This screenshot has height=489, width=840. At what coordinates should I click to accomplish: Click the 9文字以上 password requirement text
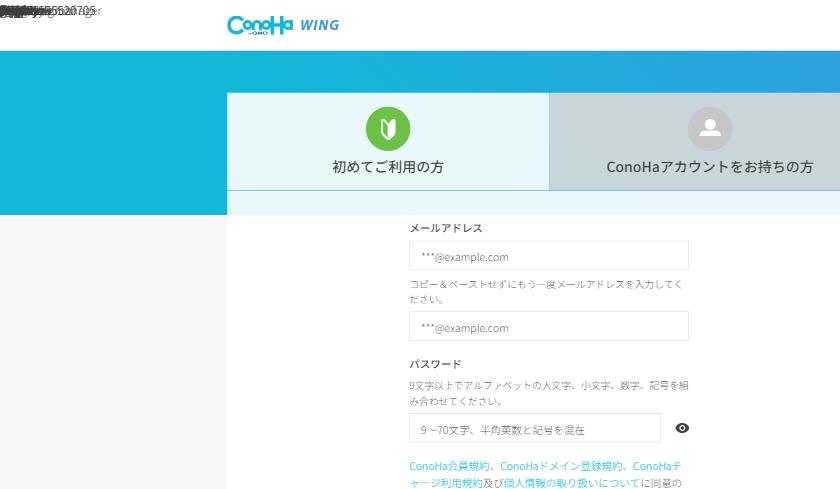(549, 393)
